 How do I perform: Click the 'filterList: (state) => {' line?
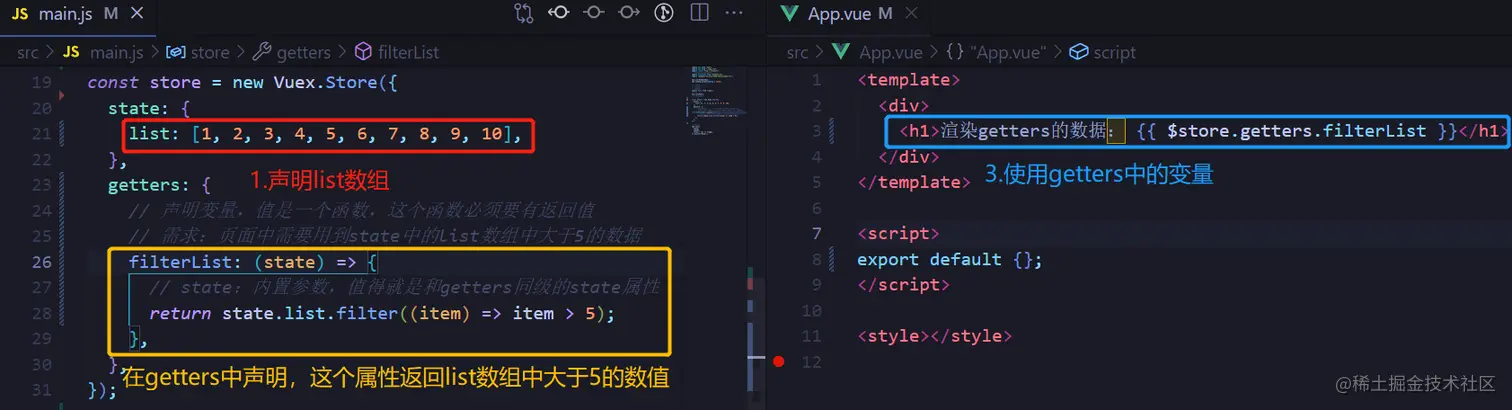click(x=253, y=262)
